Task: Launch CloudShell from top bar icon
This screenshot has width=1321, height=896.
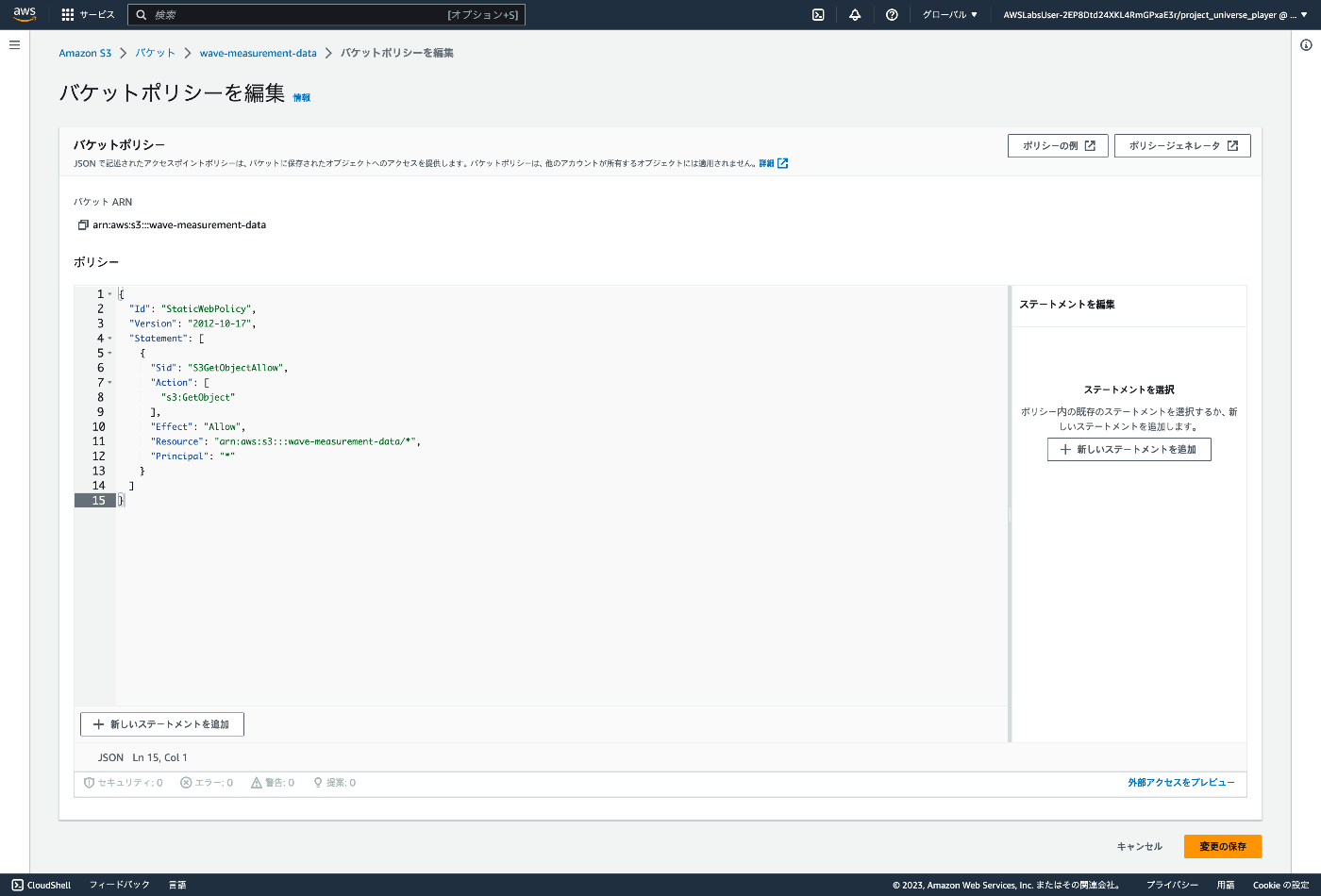Action: click(x=818, y=15)
